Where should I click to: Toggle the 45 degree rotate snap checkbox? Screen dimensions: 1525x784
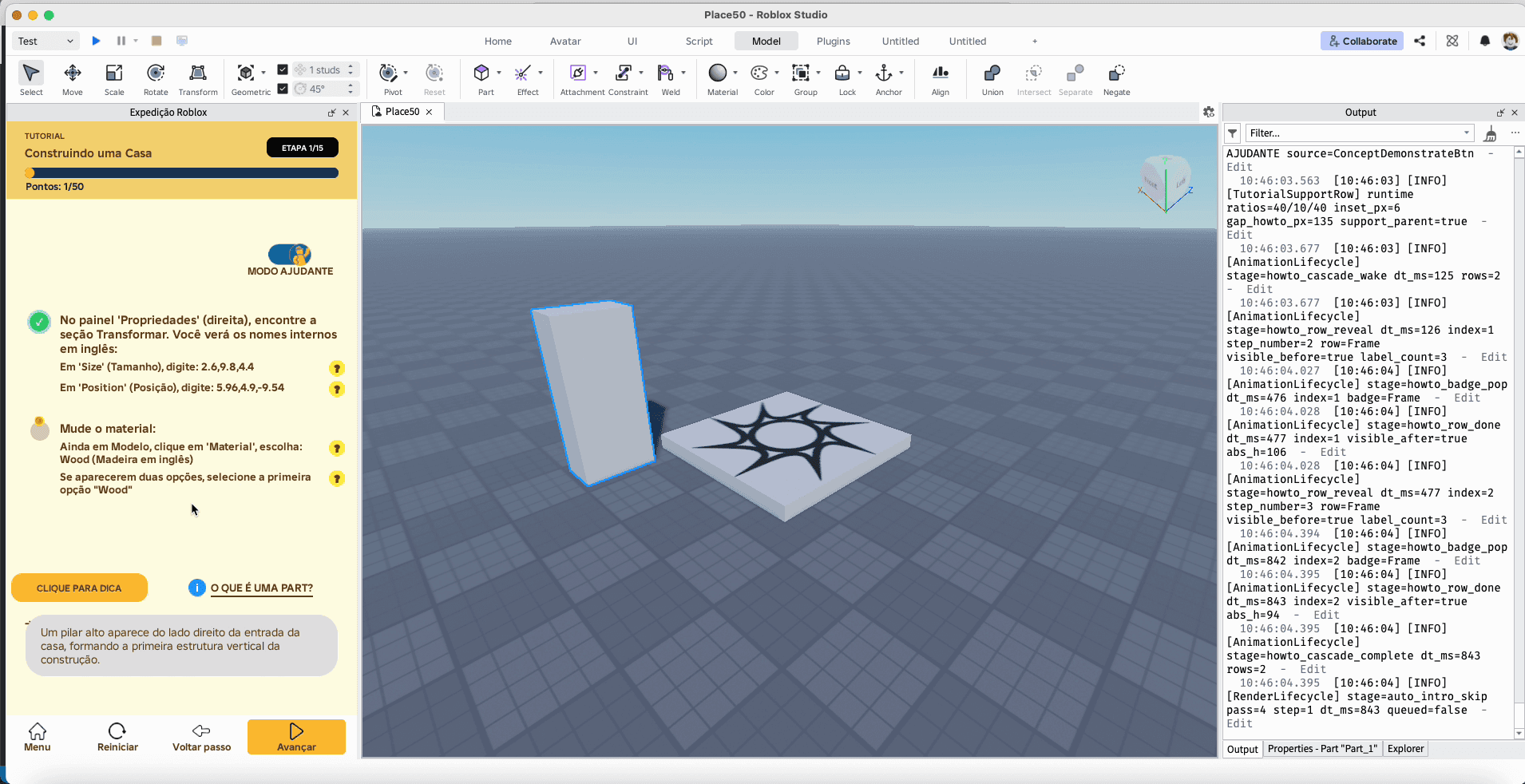(283, 89)
